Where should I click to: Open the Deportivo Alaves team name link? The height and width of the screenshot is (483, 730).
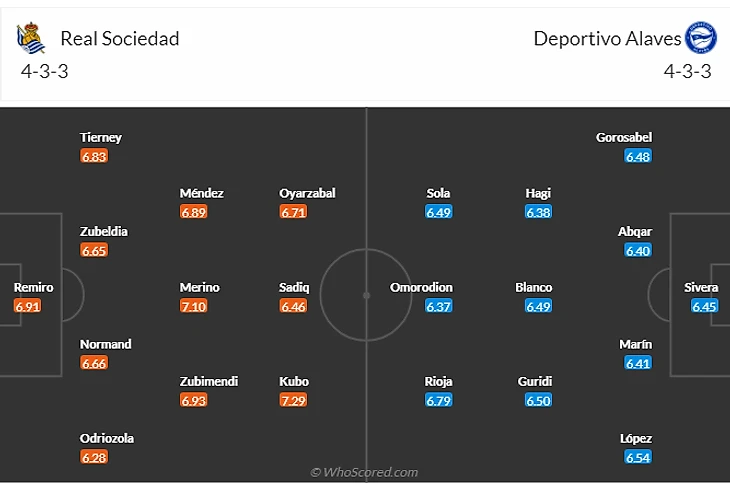(x=607, y=39)
